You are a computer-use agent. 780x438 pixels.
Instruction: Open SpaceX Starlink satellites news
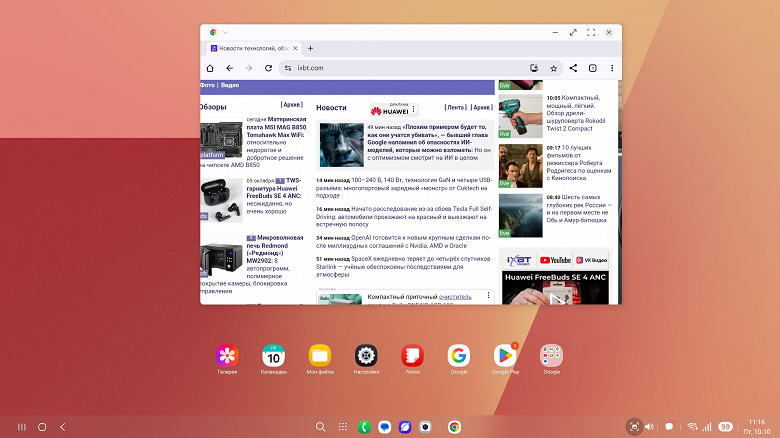[x=403, y=266]
